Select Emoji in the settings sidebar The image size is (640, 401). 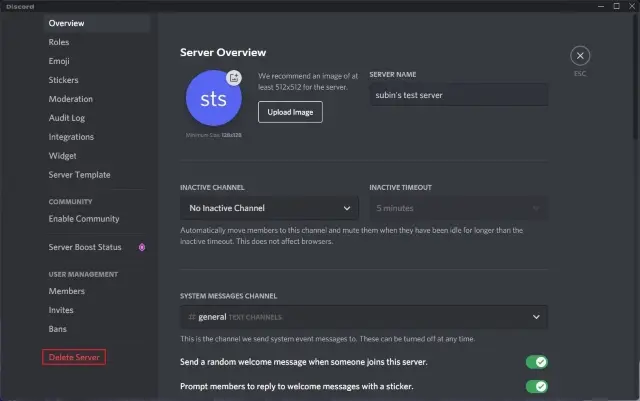[x=61, y=61]
